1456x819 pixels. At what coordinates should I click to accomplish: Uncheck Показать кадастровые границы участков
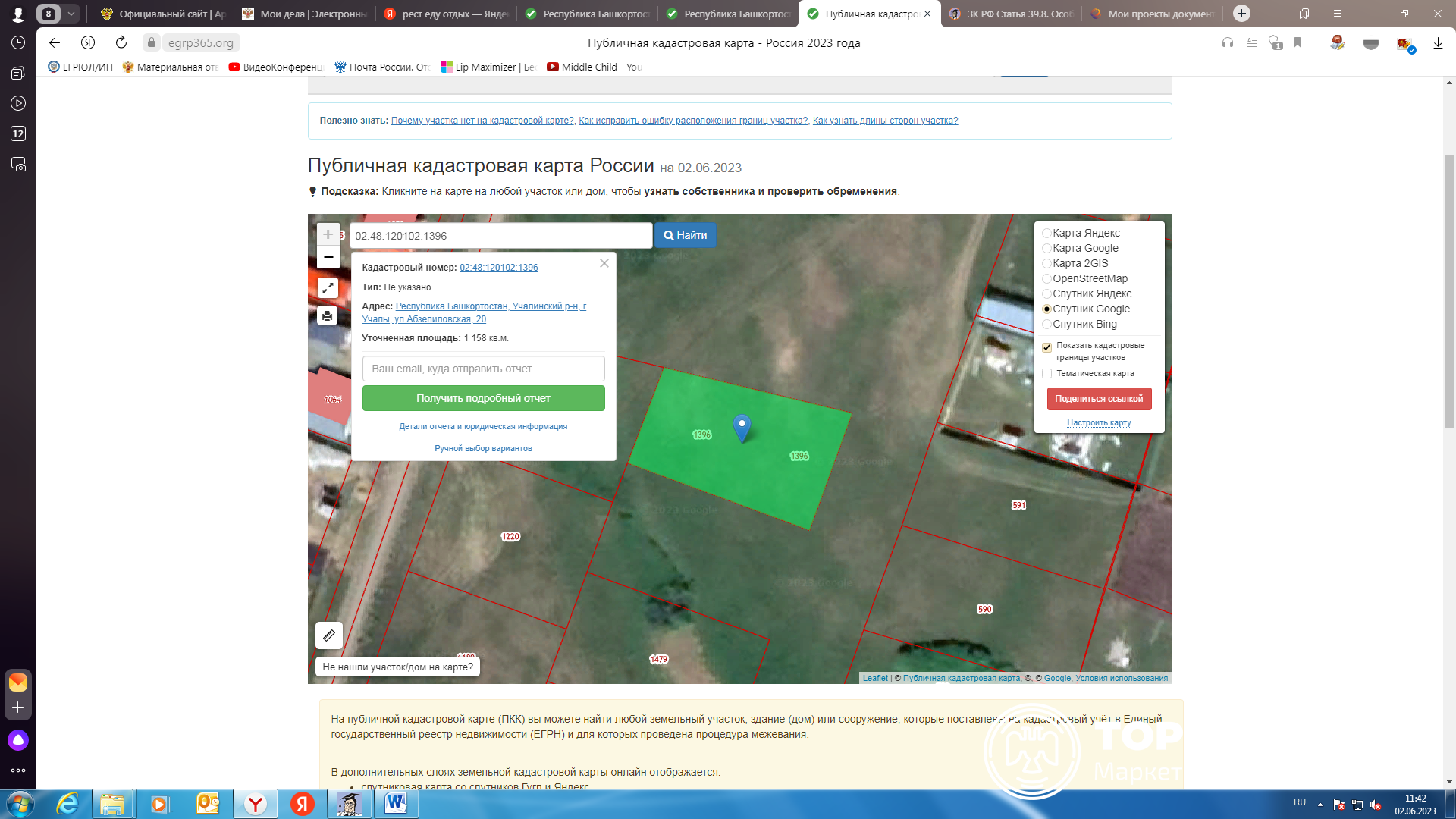tap(1046, 347)
